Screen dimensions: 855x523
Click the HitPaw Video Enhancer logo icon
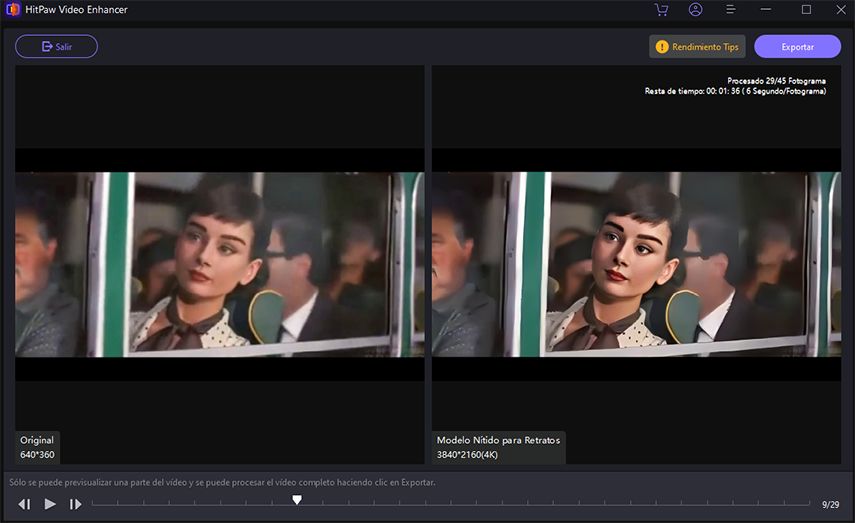point(12,10)
